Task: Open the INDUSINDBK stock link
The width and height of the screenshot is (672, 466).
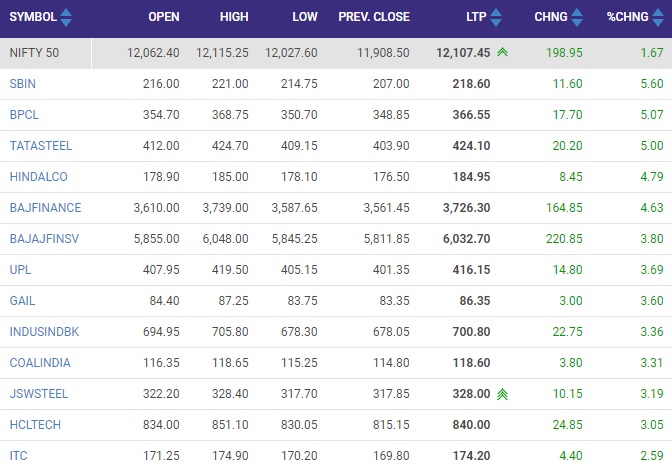Action: click(x=44, y=331)
